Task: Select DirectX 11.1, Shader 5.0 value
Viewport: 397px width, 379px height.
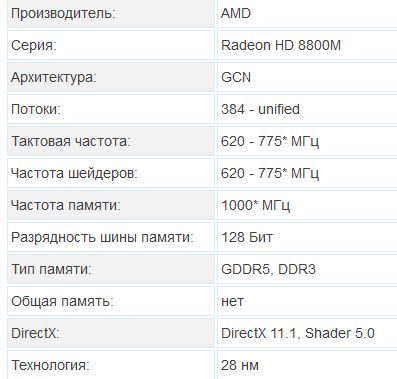Action: pyautogui.click(x=298, y=333)
